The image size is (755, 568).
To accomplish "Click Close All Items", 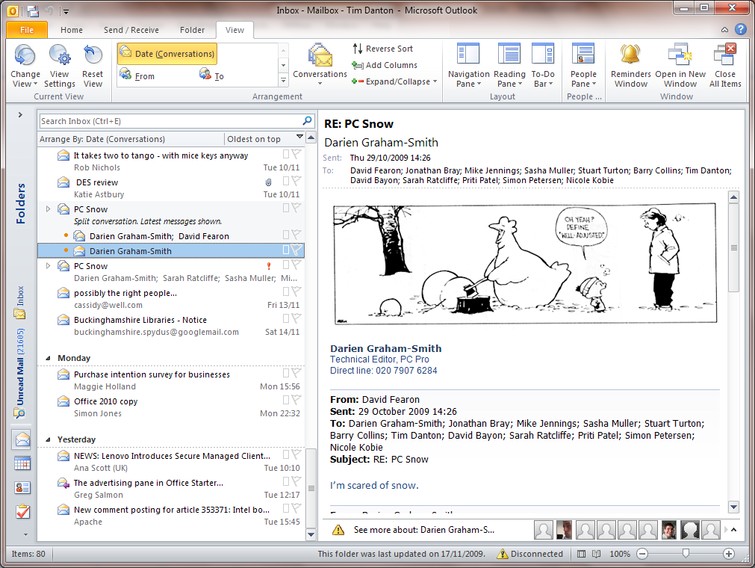I will 725,66.
